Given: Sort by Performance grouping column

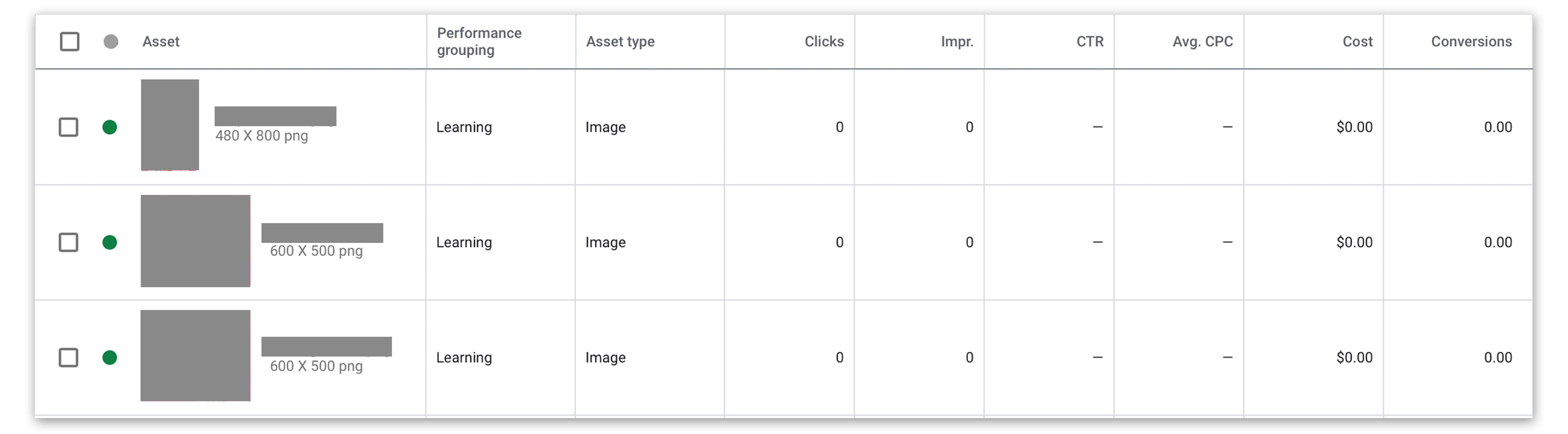Looking at the screenshot, I should [479, 42].
